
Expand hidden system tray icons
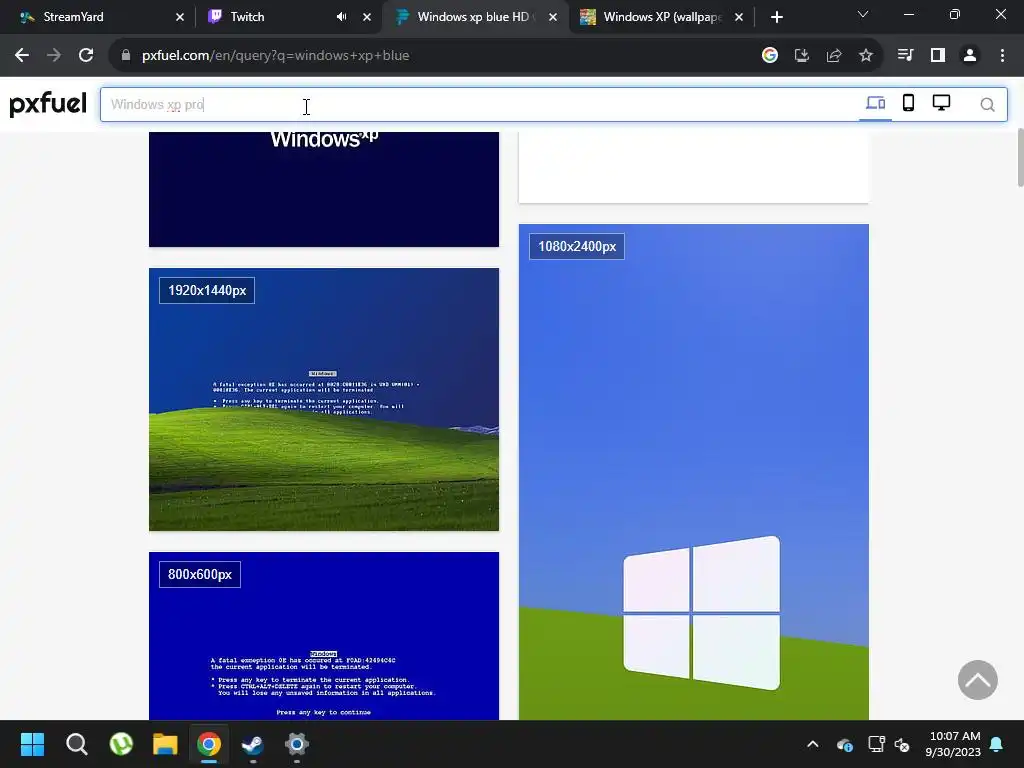[x=812, y=744]
